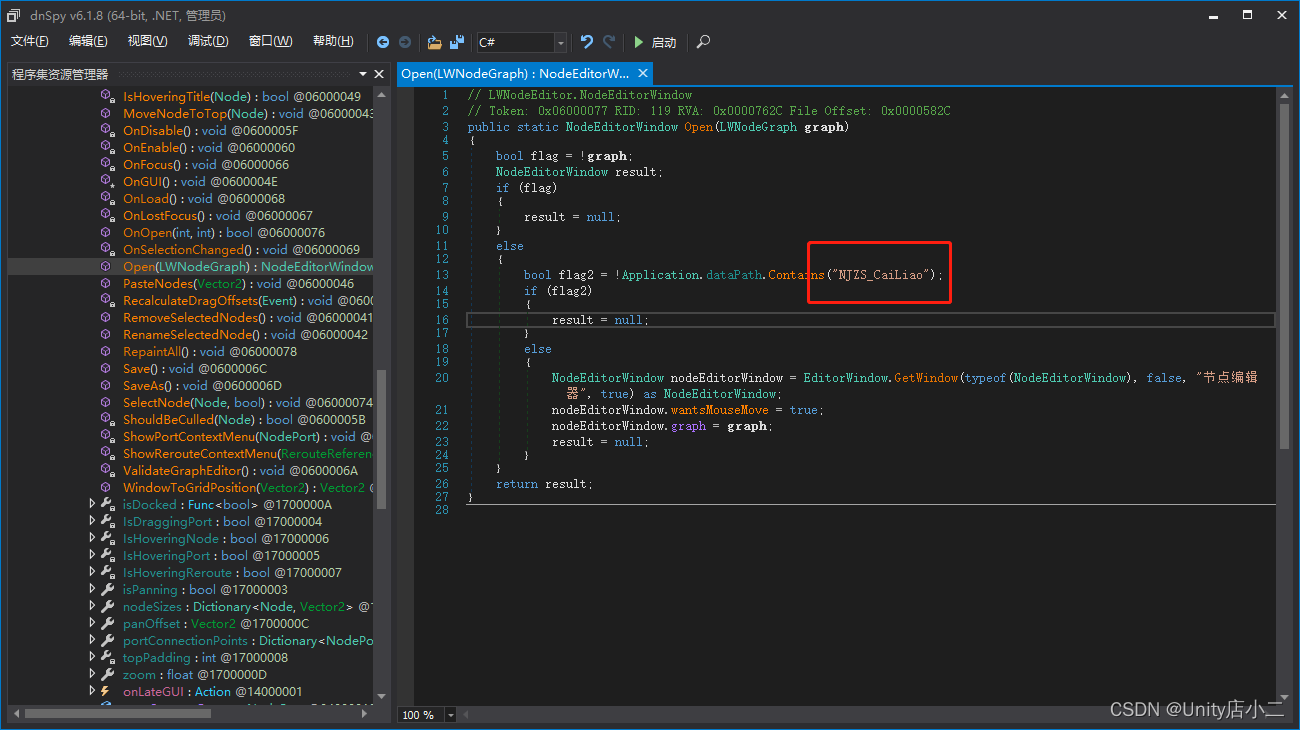This screenshot has height=730, width=1300.
Task: Click the redo icon in the toolbar
Action: click(x=606, y=42)
